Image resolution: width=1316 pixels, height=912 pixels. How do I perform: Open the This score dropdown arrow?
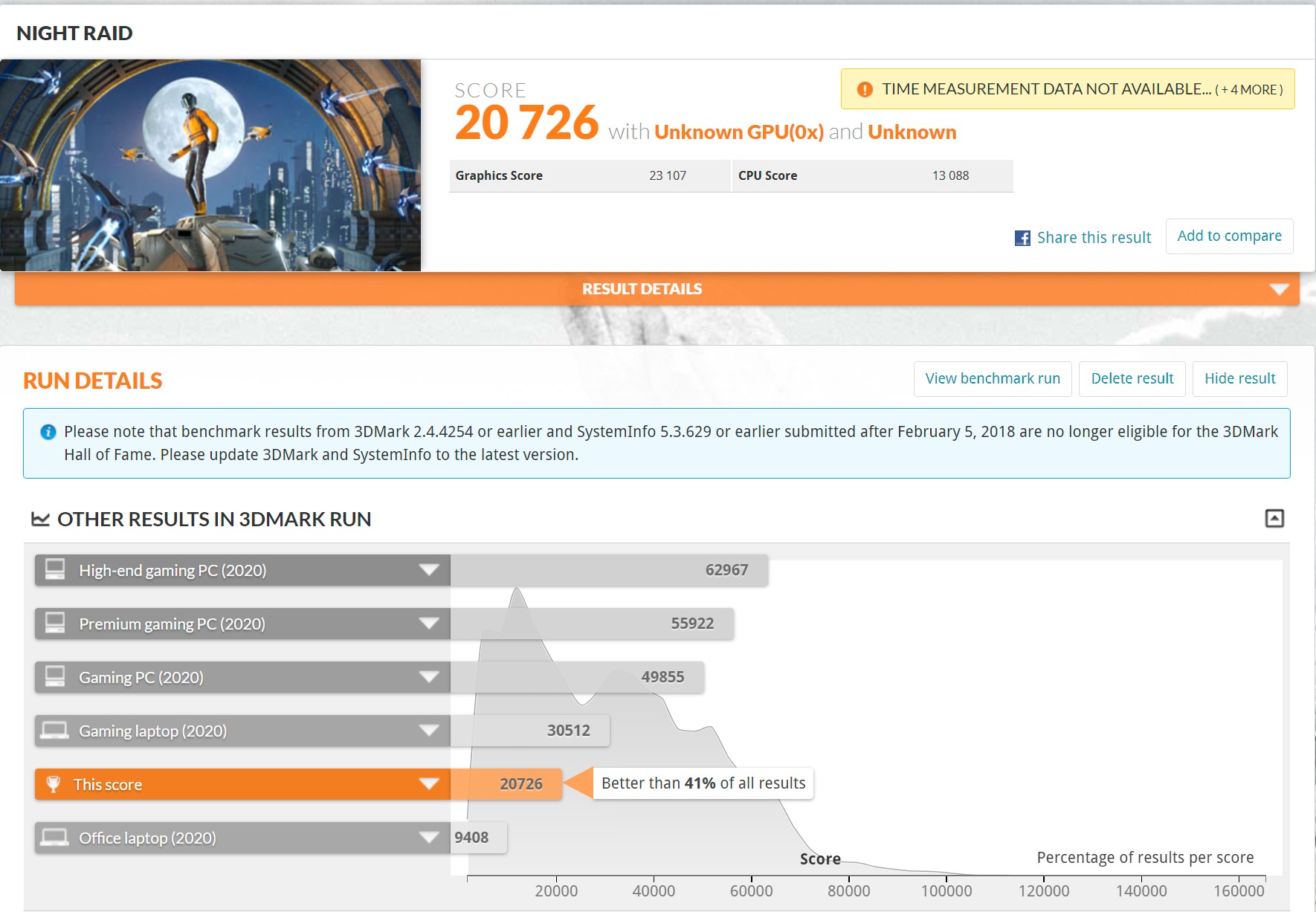point(428,784)
